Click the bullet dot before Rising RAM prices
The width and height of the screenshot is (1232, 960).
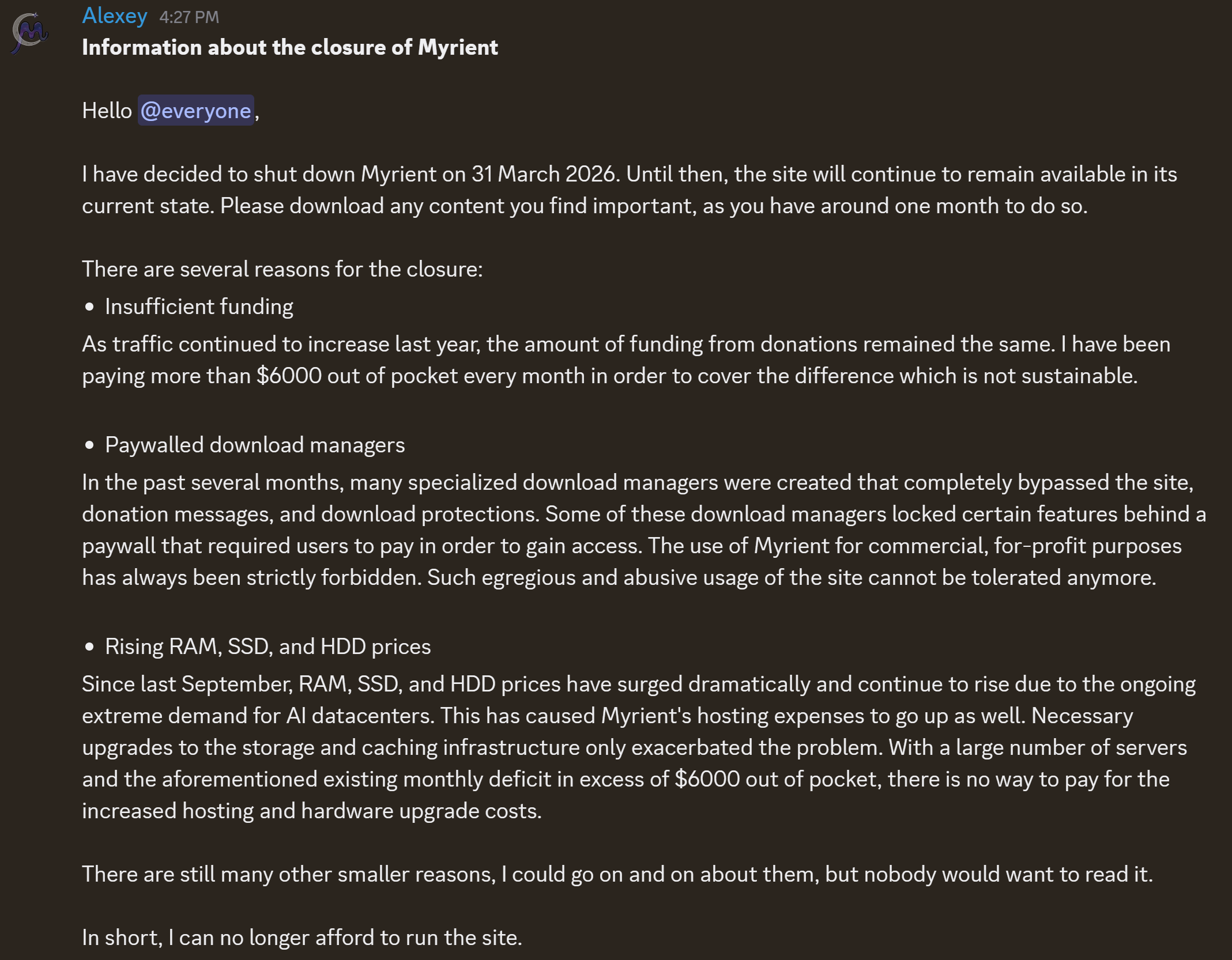89,647
